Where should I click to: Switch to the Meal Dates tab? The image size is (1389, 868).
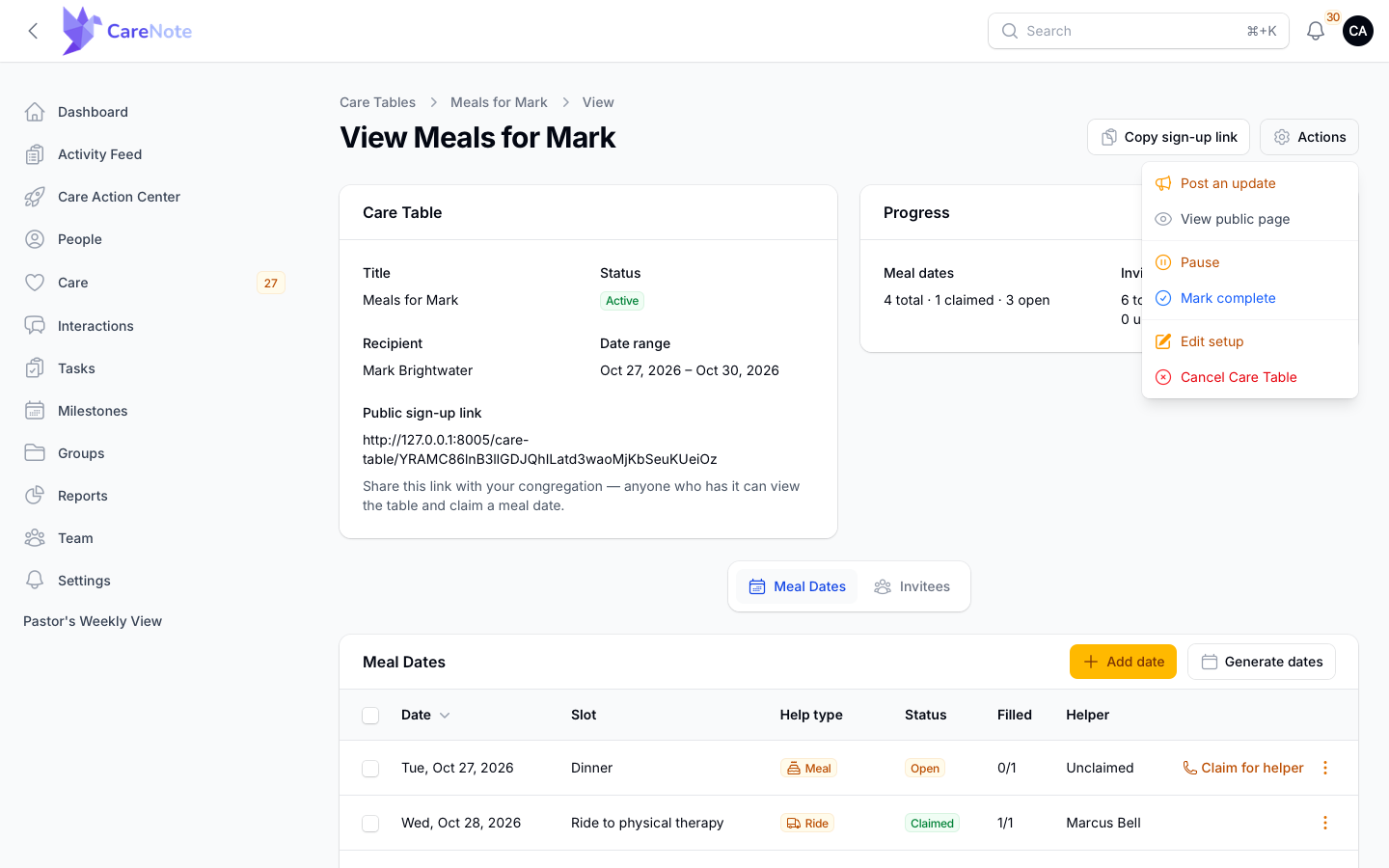pyautogui.click(x=797, y=586)
